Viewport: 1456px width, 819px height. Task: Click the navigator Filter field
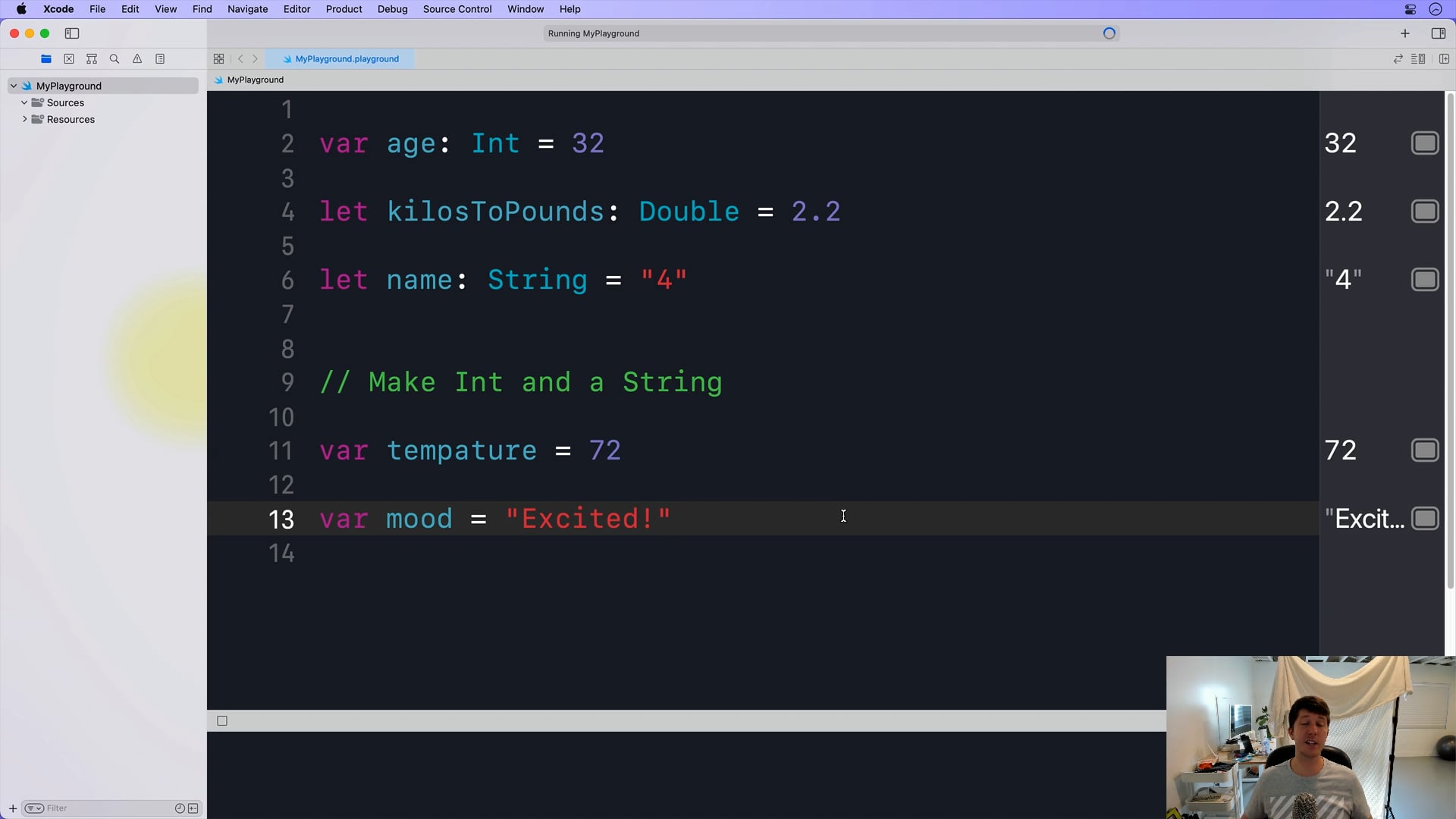pos(110,808)
